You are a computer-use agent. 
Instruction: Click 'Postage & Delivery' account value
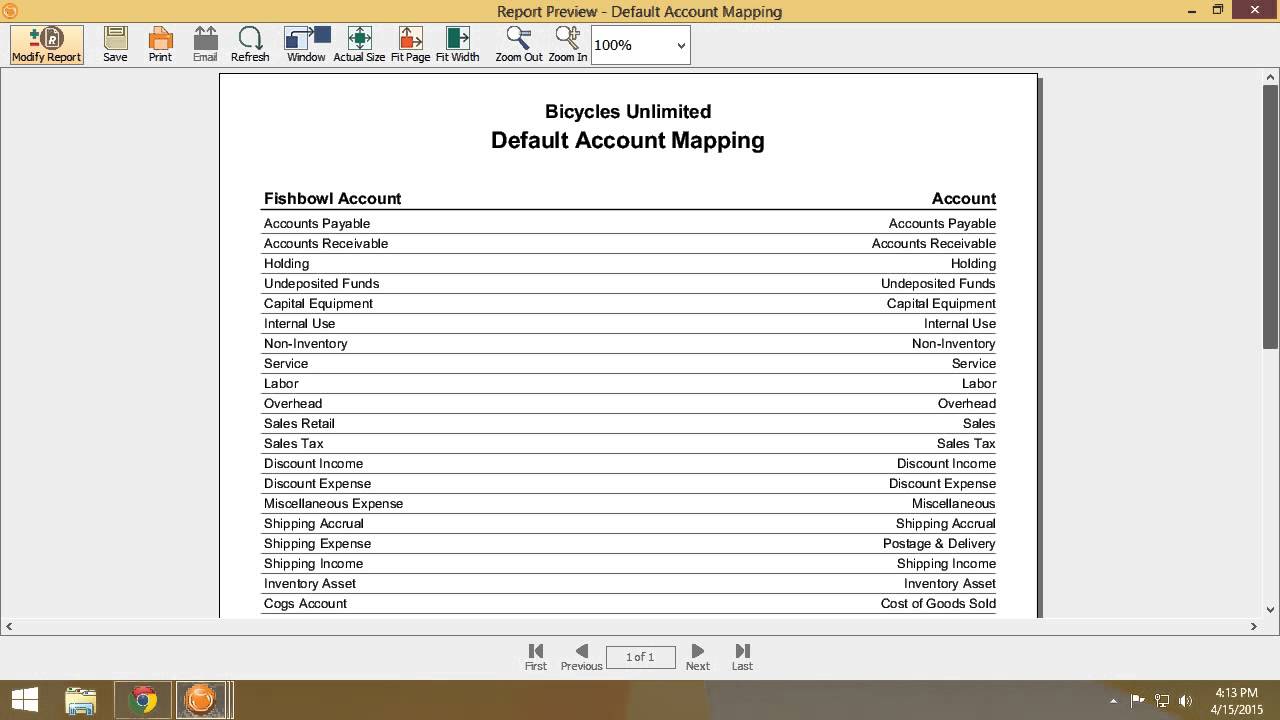pyautogui.click(x=939, y=544)
